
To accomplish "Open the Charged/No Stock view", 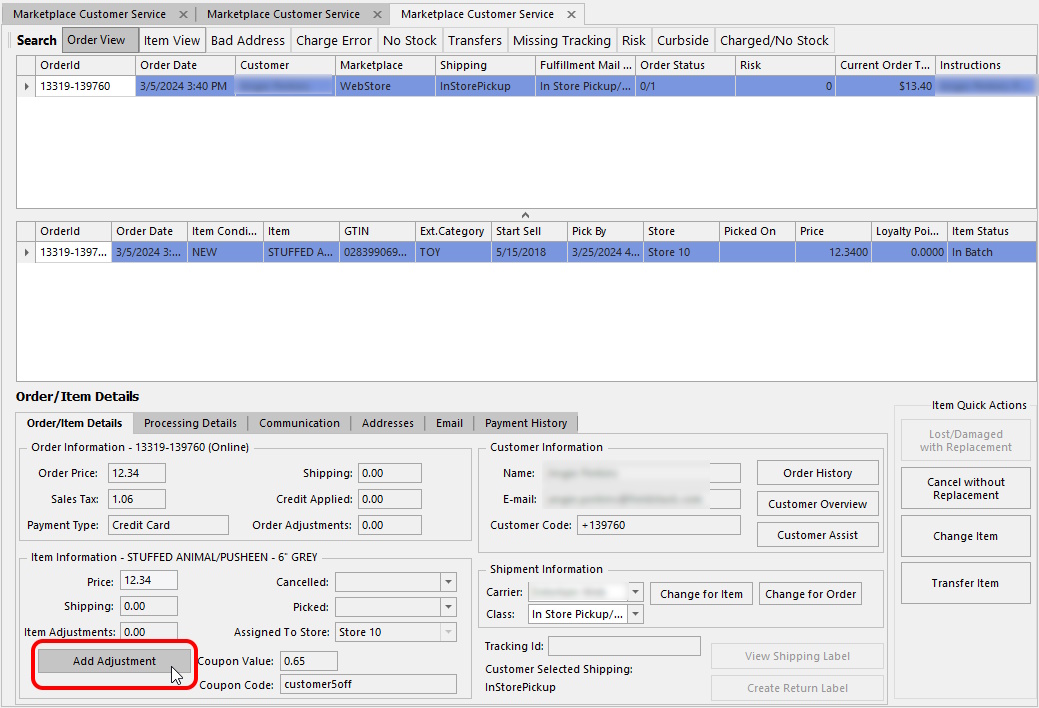I will [775, 40].
